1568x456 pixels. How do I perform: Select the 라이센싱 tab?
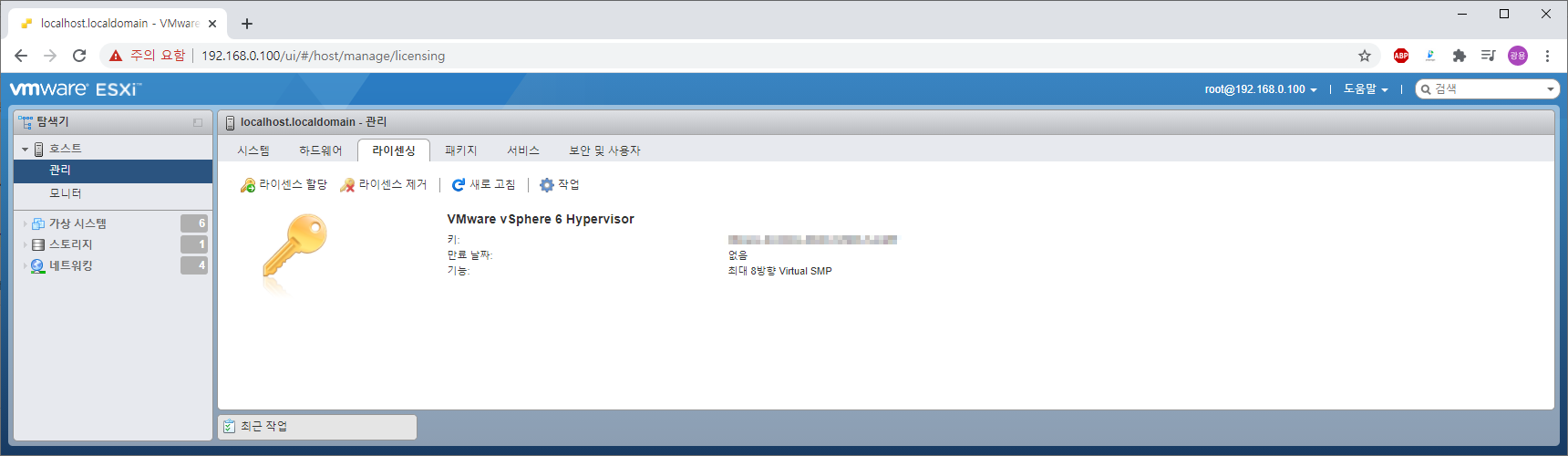pos(394,150)
